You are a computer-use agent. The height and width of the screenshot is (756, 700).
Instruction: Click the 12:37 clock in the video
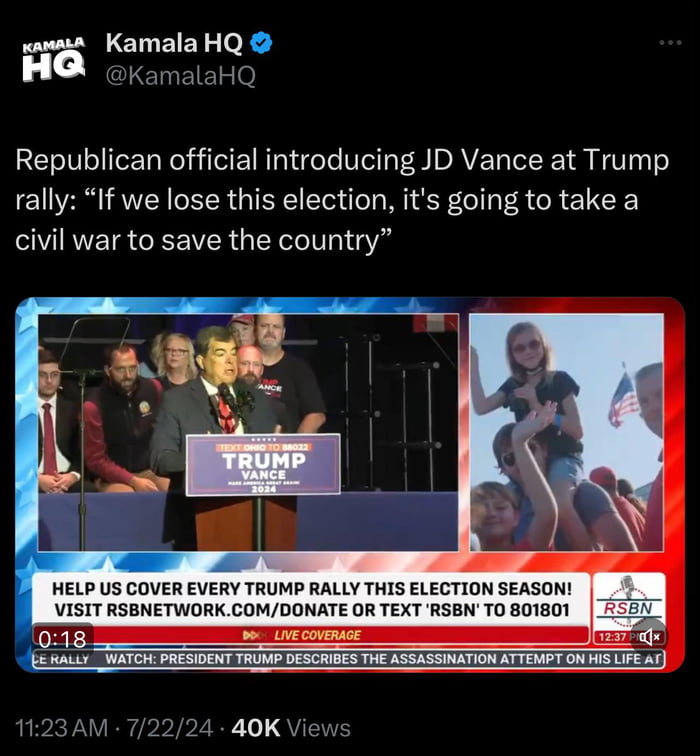click(612, 637)
